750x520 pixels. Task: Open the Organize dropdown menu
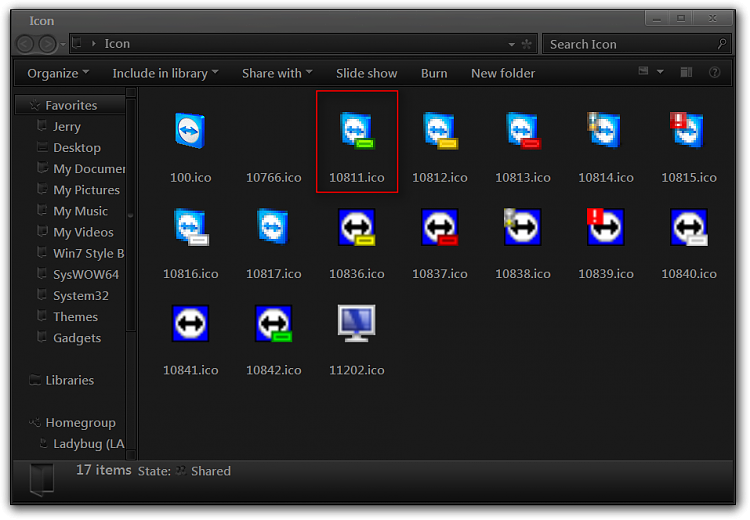point(58,73)
